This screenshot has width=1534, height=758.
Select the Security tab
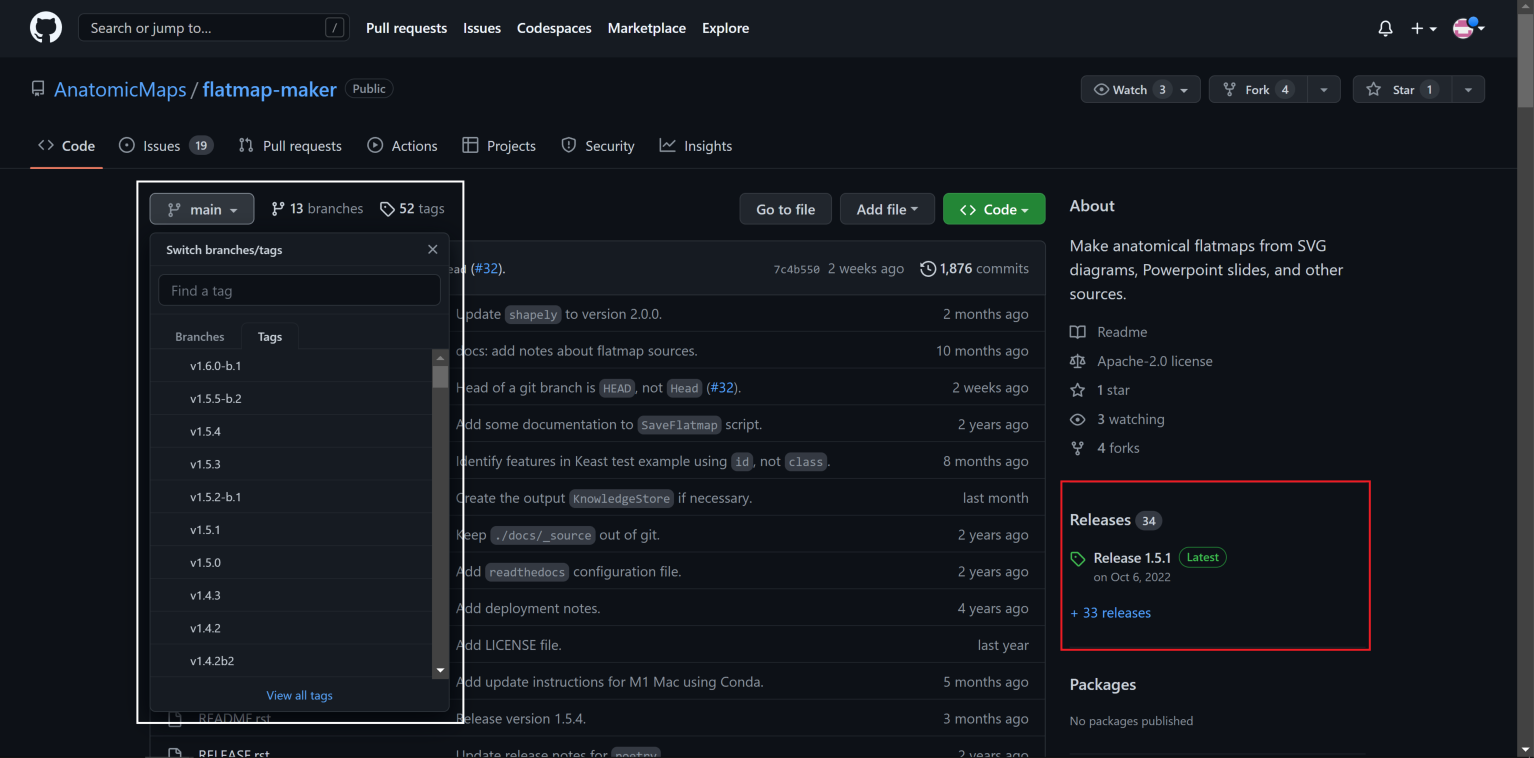pyautogui.click(x=598, y=146)
